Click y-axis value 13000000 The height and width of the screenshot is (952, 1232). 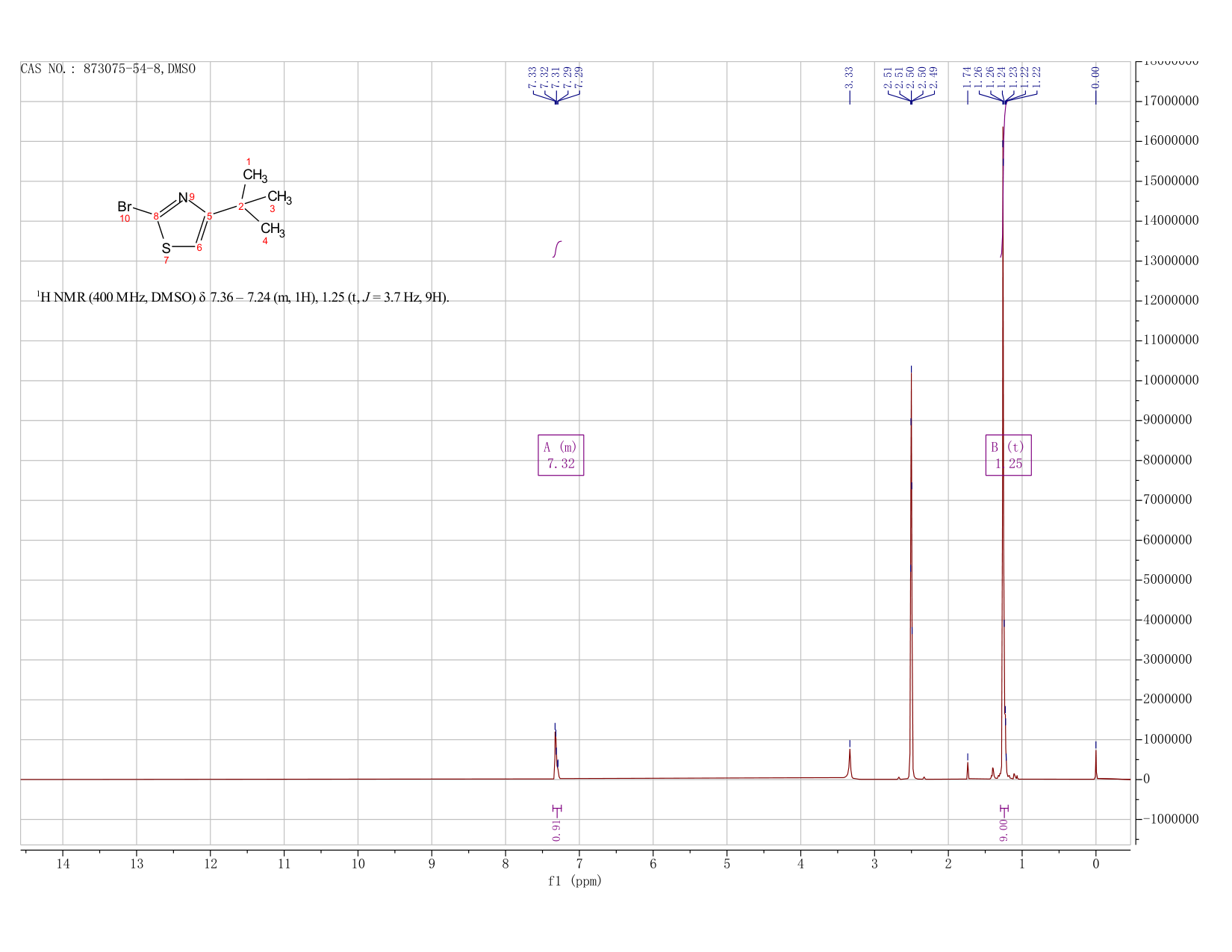pos(1170,261)
